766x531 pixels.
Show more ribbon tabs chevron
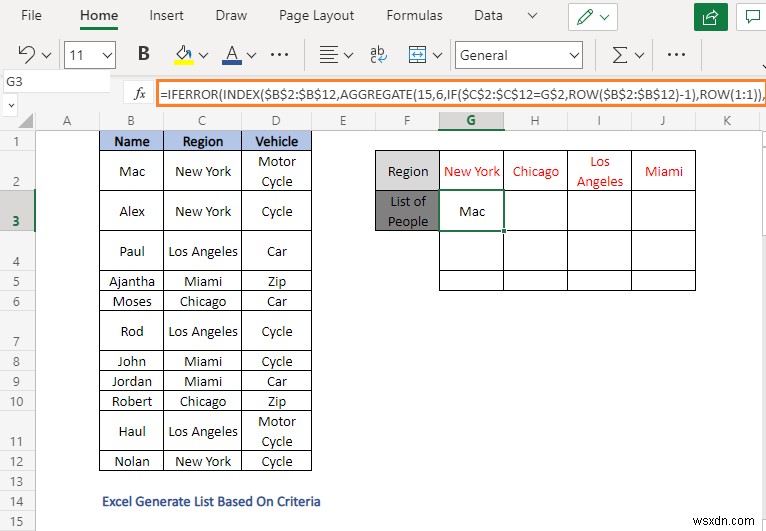pyautogui.click(x=532, y=16)
